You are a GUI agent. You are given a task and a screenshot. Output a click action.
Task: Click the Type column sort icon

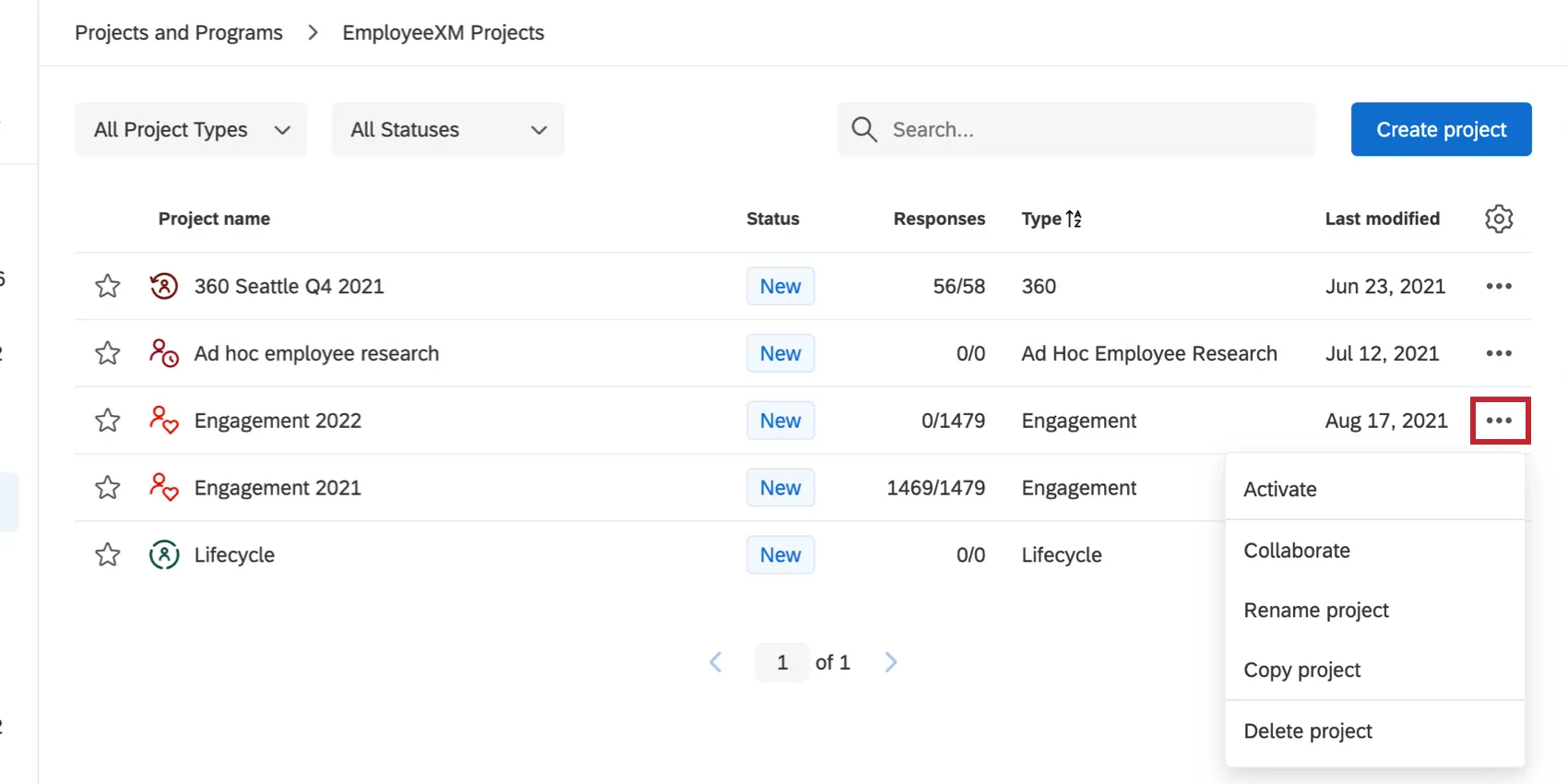pos(1074,219)
